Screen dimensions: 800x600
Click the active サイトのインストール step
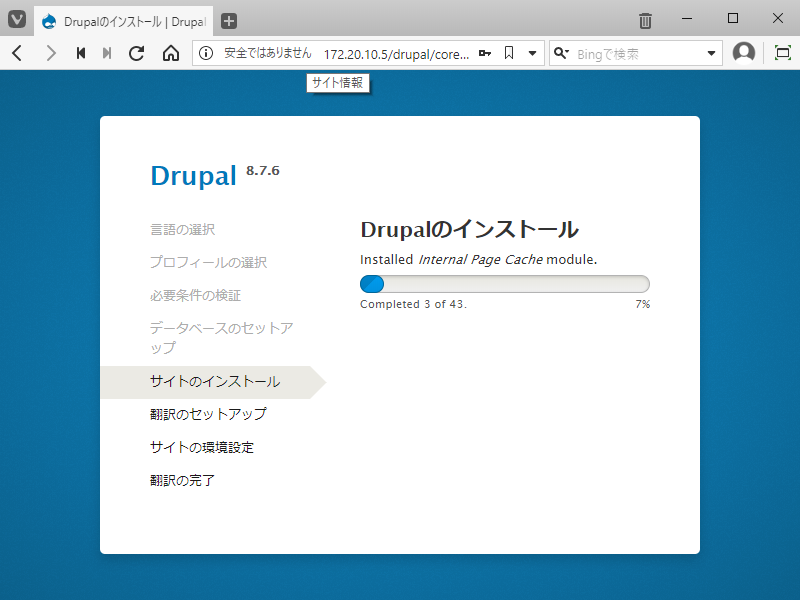(213, 382)
